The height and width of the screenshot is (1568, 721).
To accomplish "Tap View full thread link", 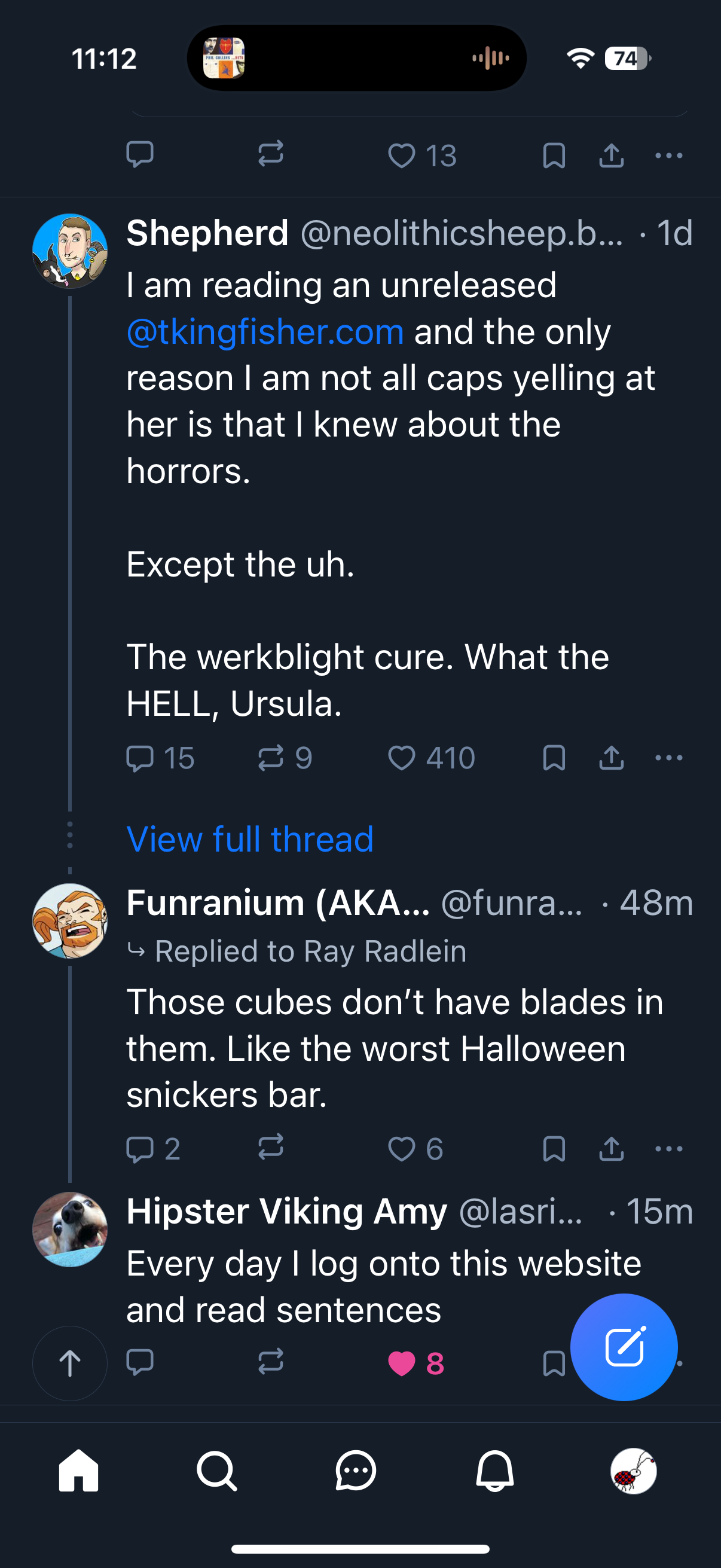I will (249, 840).
